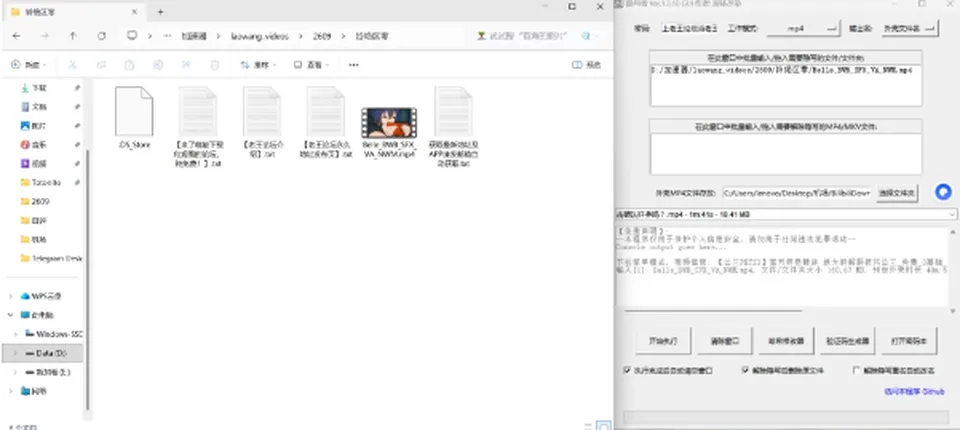Click the PC monitor icon in address bar
This screenshot has width=960, height=430.
pyautogui.click(x=132, y=36)
